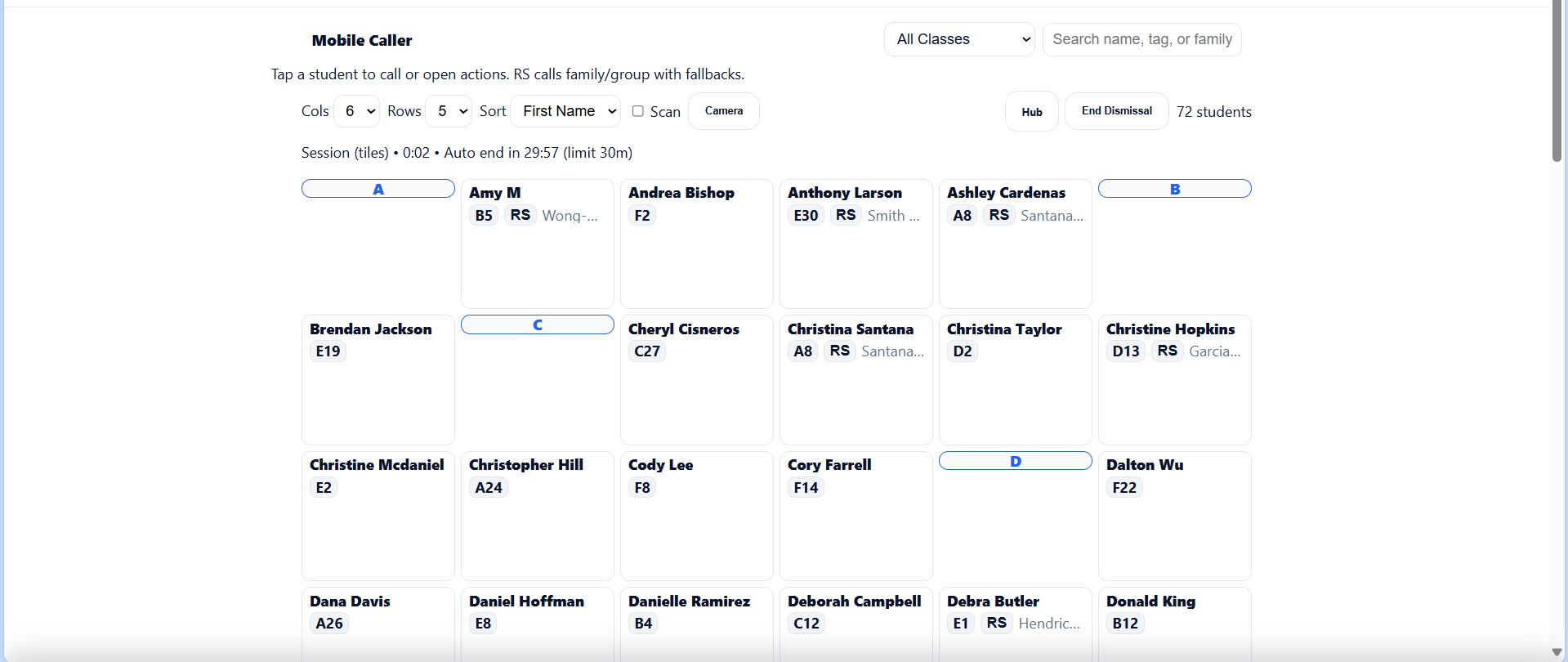Viewport: 1568px width, 662px height.
Task: Click RS badge on Christina Santana tile
Action: click(x=839, y=351)
